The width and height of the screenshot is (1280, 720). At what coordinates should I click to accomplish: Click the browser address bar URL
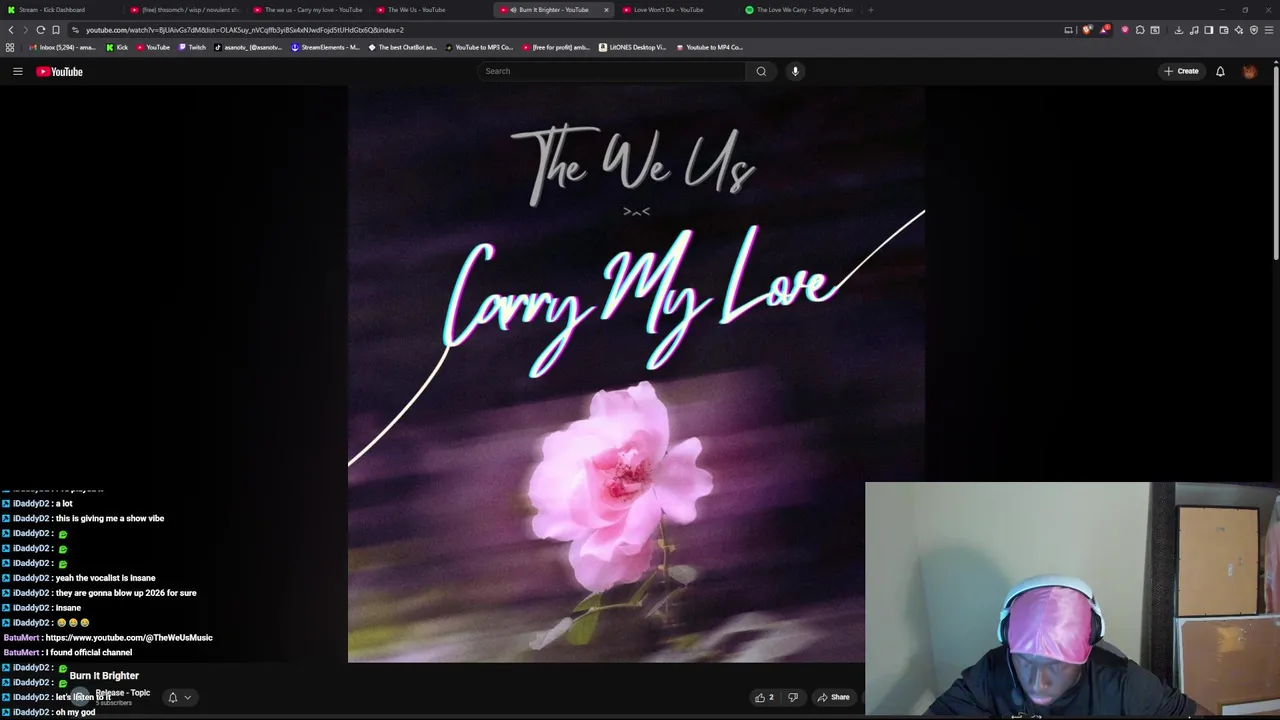(x=244, y=30)
